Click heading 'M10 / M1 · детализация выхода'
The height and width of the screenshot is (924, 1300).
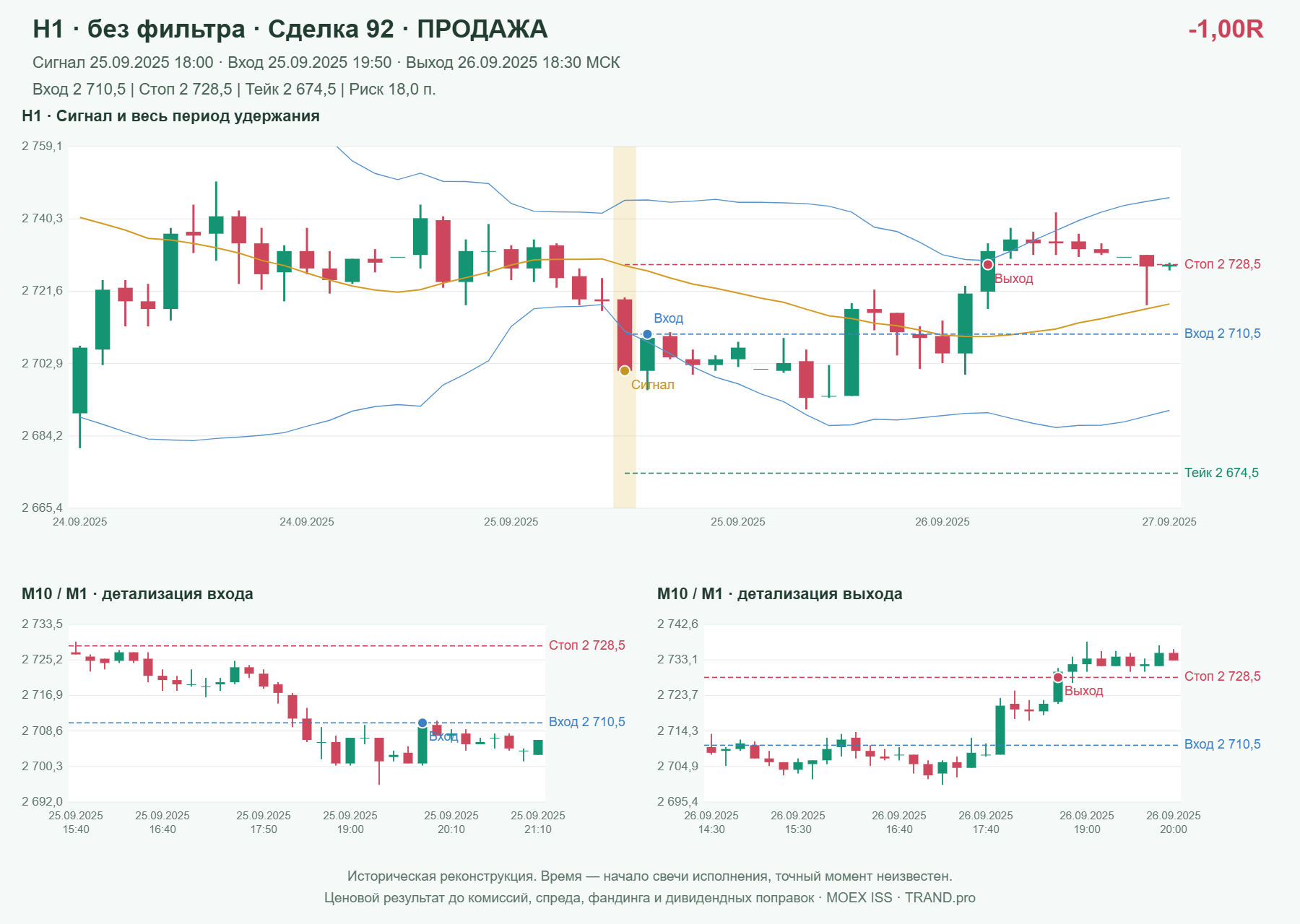(779, 594)
